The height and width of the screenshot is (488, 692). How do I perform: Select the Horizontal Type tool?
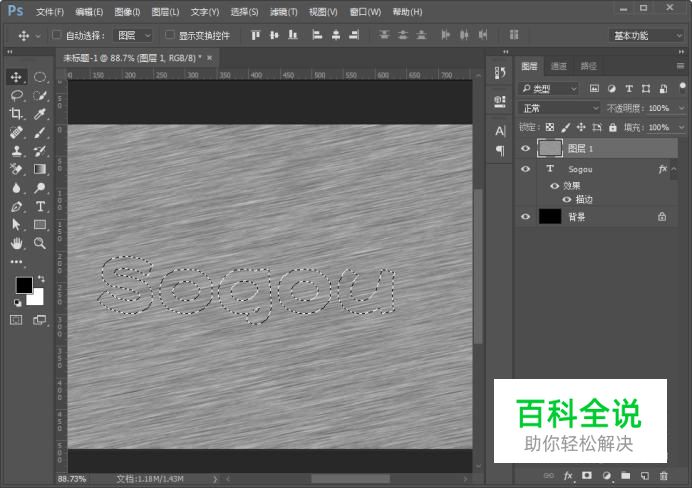pyautogui.click(x=40, y=206)
